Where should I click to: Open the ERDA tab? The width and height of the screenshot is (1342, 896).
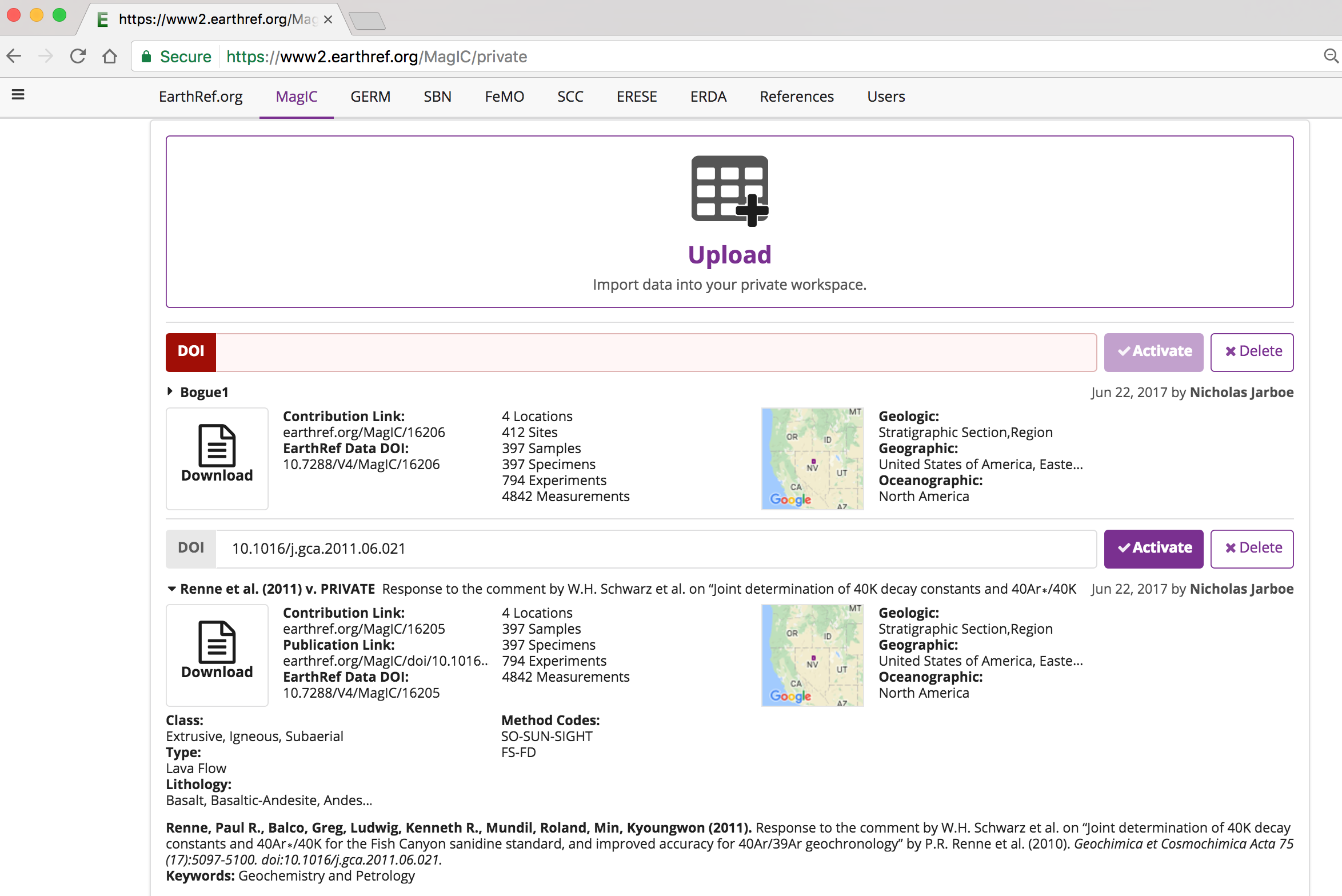(708, 97)
